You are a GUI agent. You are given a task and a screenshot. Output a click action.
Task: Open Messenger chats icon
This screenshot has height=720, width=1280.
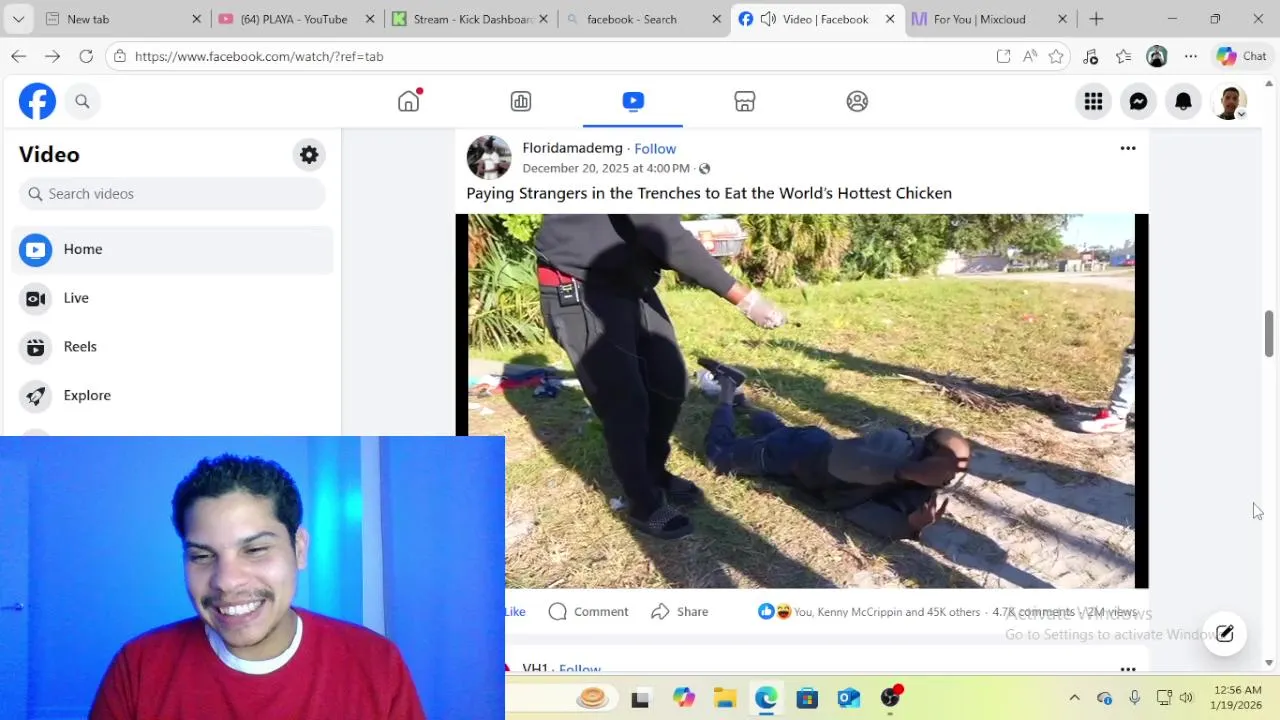pyautogui.click(x=1138, y=101)
